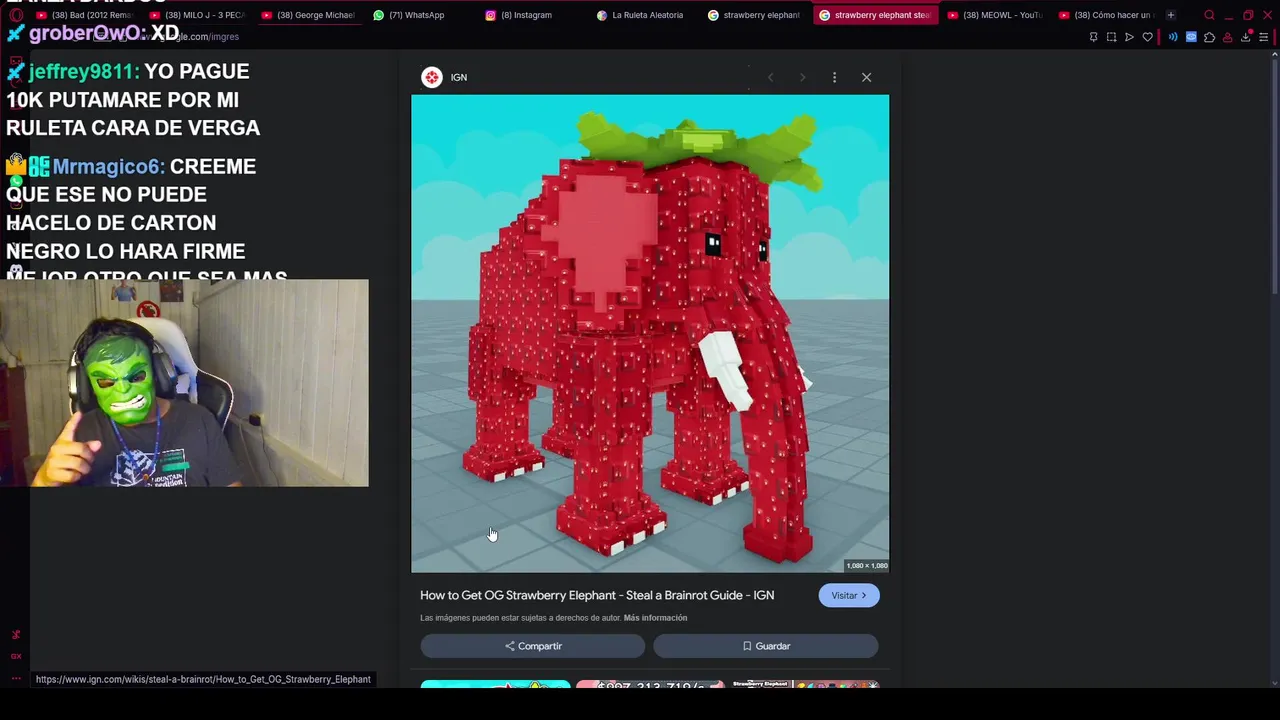Click the blue eye extension icon
Viewport: 1280px width, 720px height.
pyautogui.click(x=1191, y=37)
